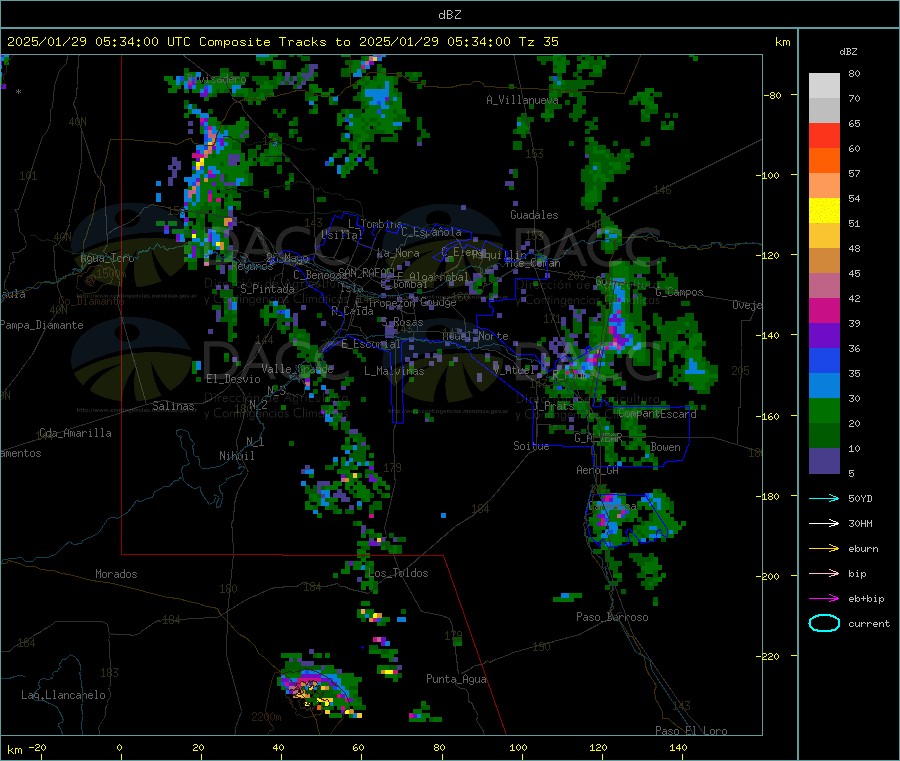Click the 'Paso_Barroso' map label

click(612, 617)
